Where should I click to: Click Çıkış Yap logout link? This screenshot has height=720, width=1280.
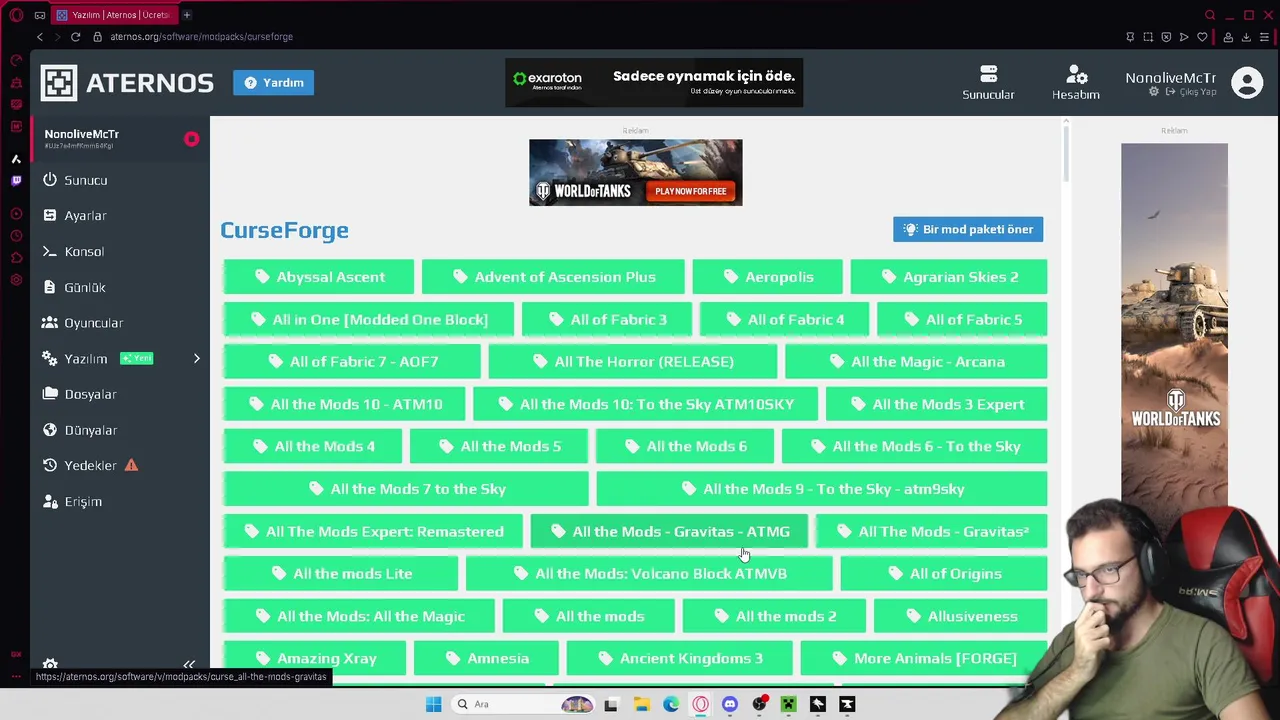[x=1191, y=92]
